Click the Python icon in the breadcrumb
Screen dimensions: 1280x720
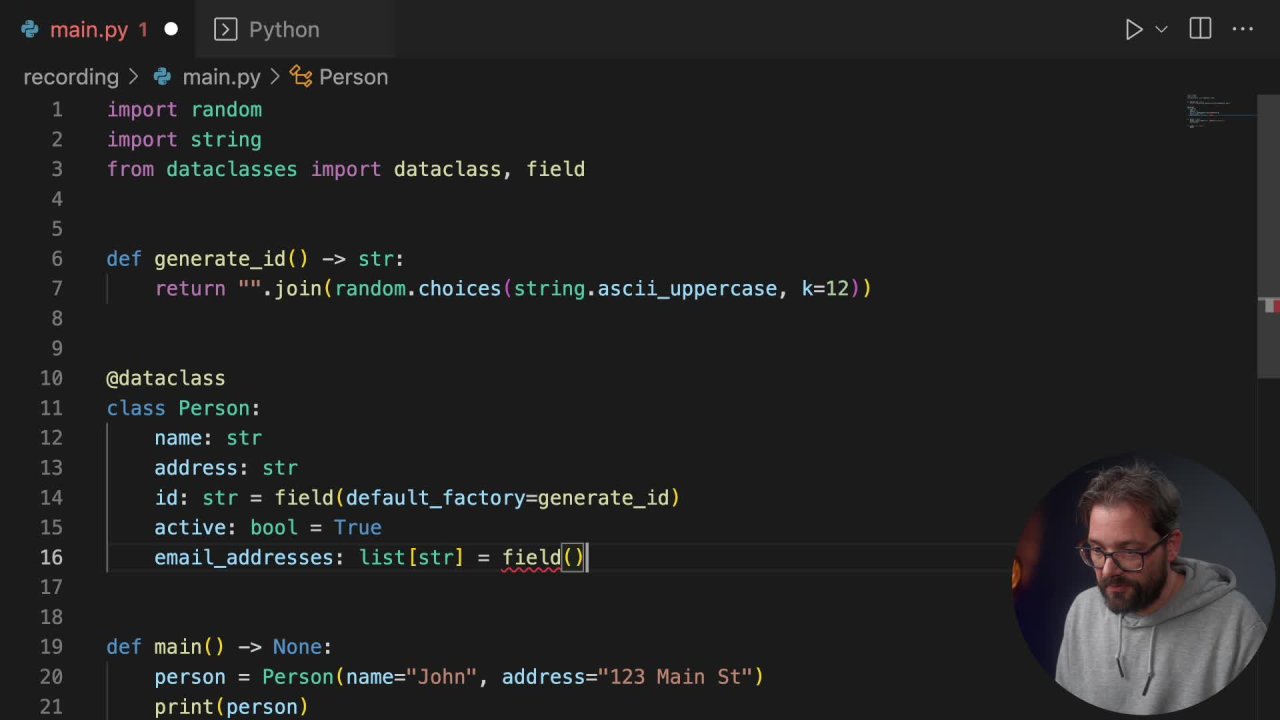pos(162,77)
